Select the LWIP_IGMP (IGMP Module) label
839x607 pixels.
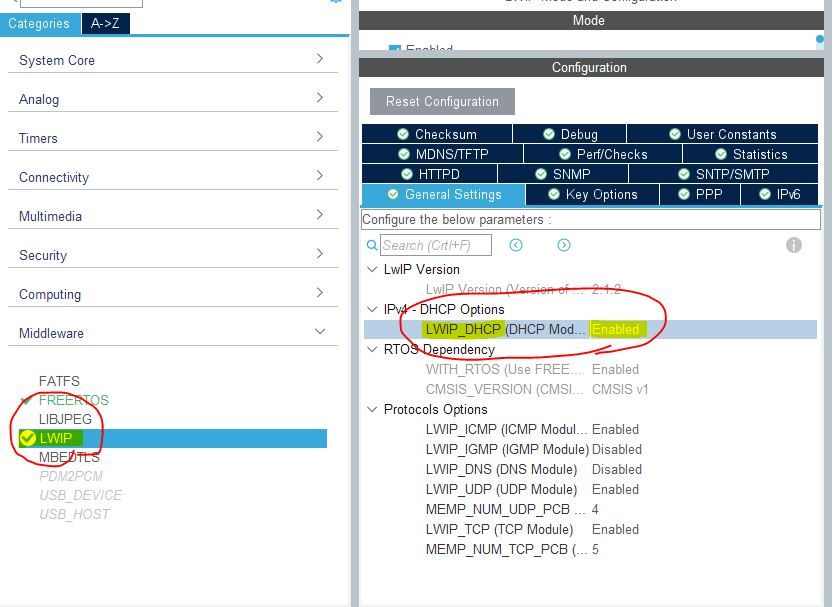[x=507, y=449]
